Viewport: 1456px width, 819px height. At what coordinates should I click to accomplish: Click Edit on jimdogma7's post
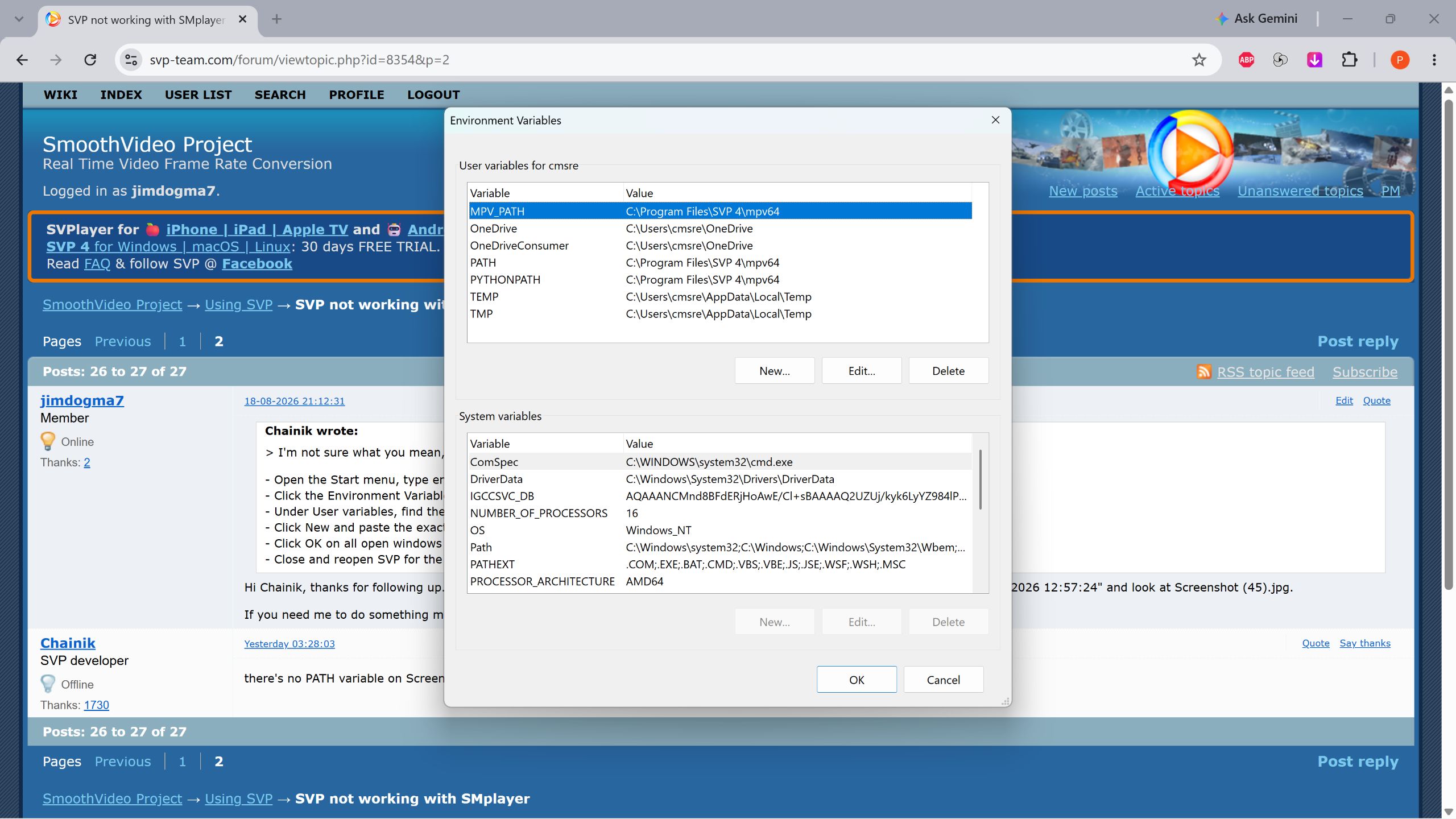[x=1344, y=400]
